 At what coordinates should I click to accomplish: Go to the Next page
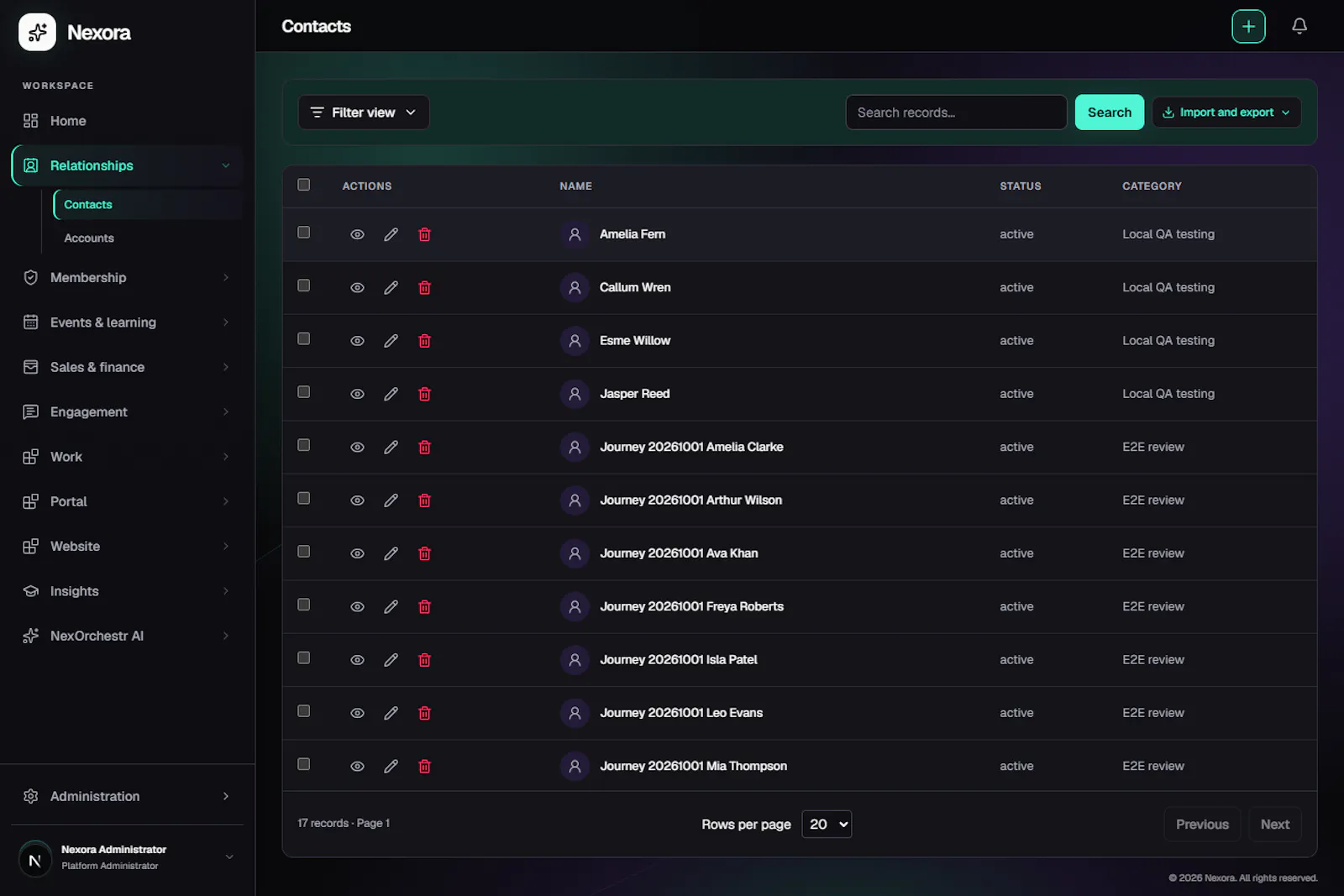click(x=1274, y=825)
